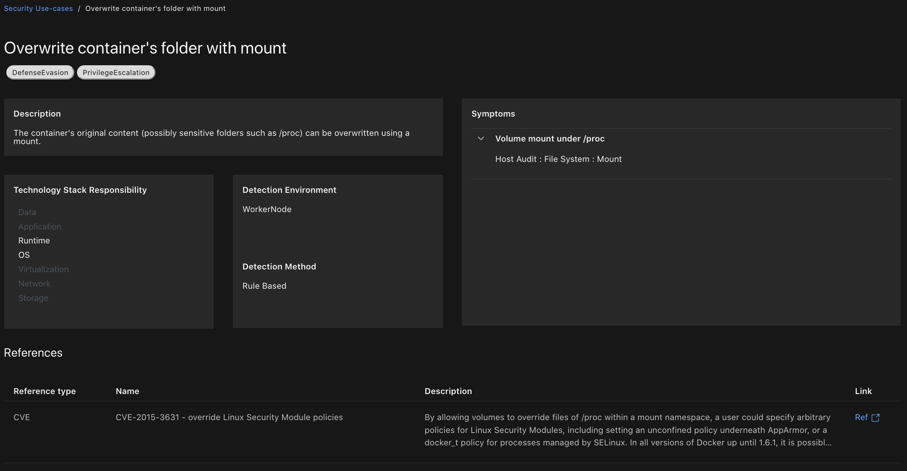Collapse the Volume mount under /proc chevron

(x=481, y=139)
